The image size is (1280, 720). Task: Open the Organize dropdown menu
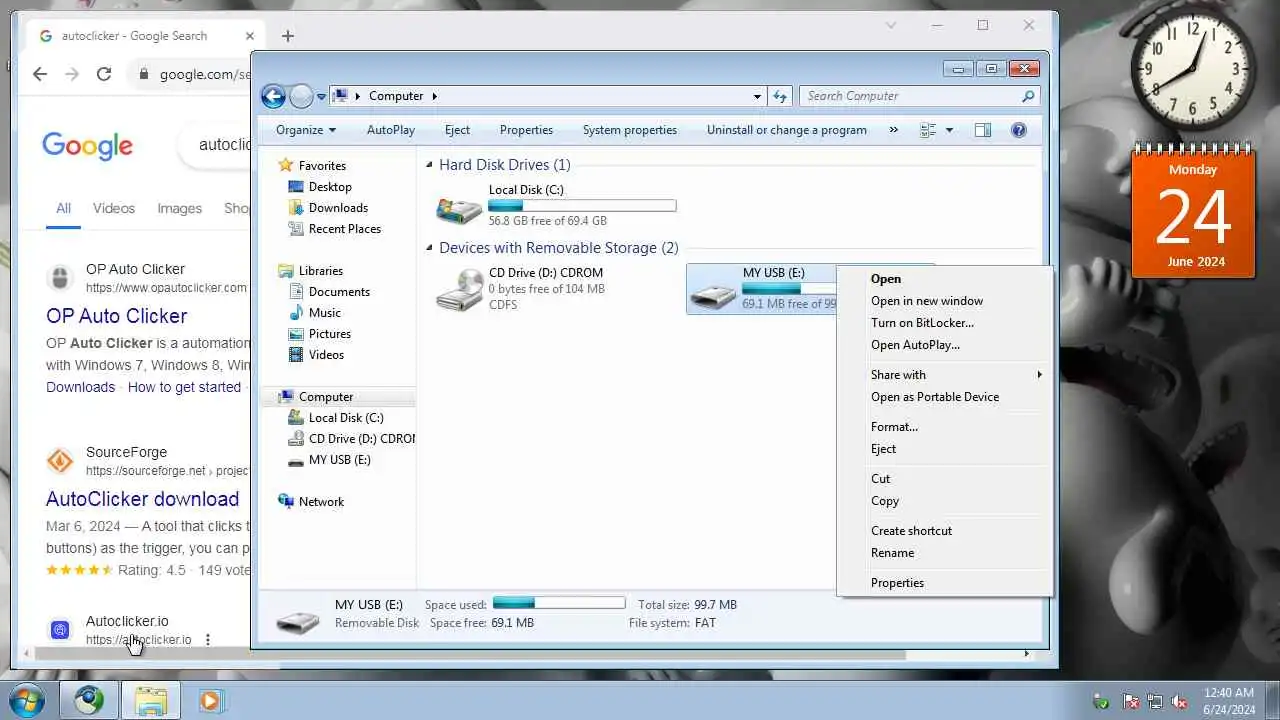306,130
